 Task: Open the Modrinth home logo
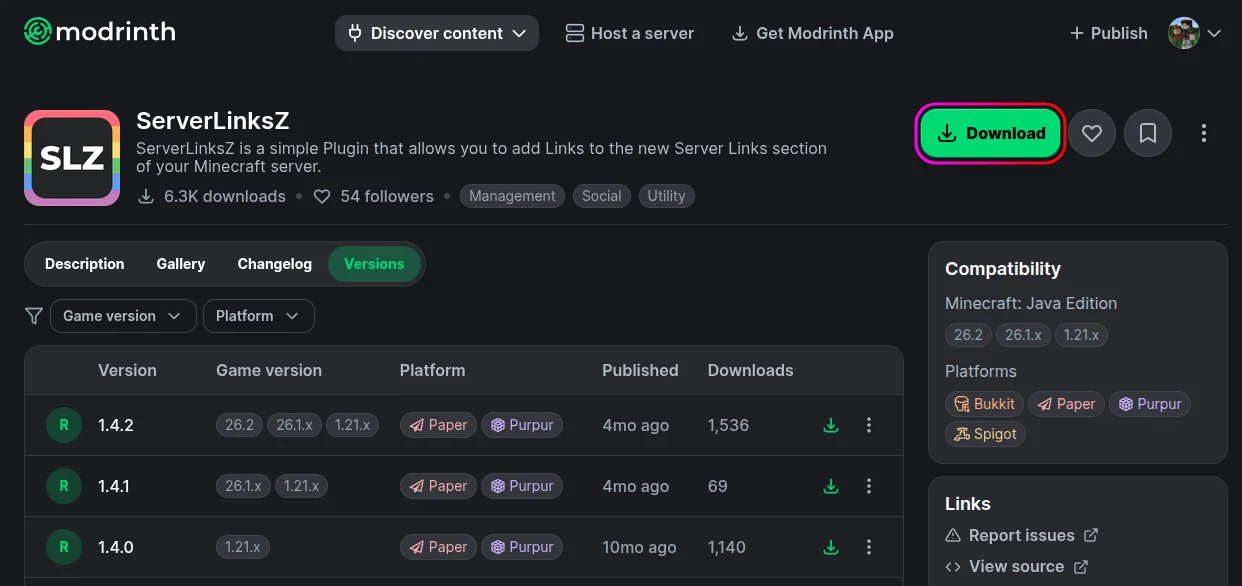coord(100,32)
